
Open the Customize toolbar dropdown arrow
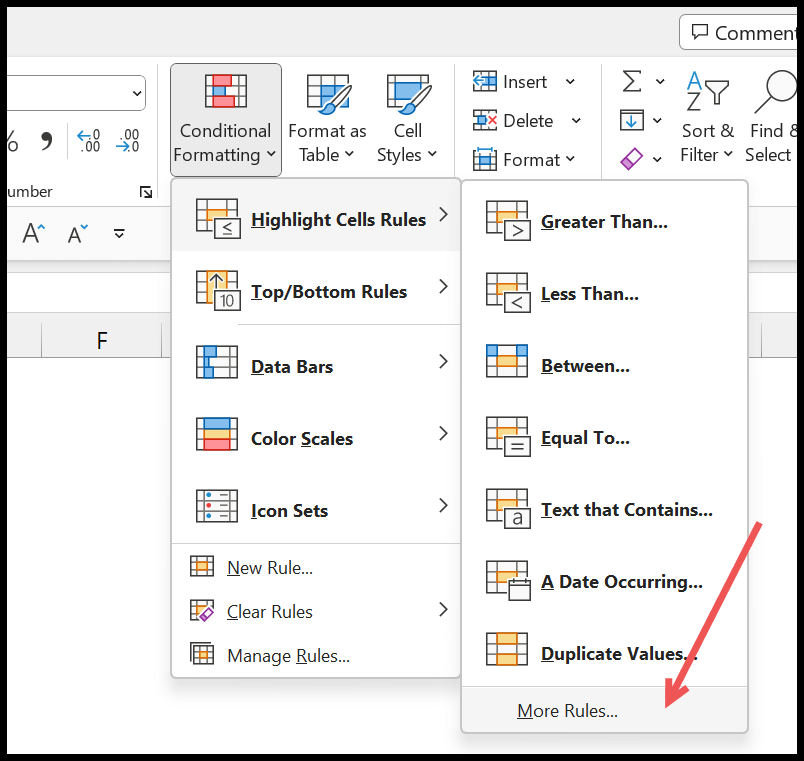tap(119, 234)
